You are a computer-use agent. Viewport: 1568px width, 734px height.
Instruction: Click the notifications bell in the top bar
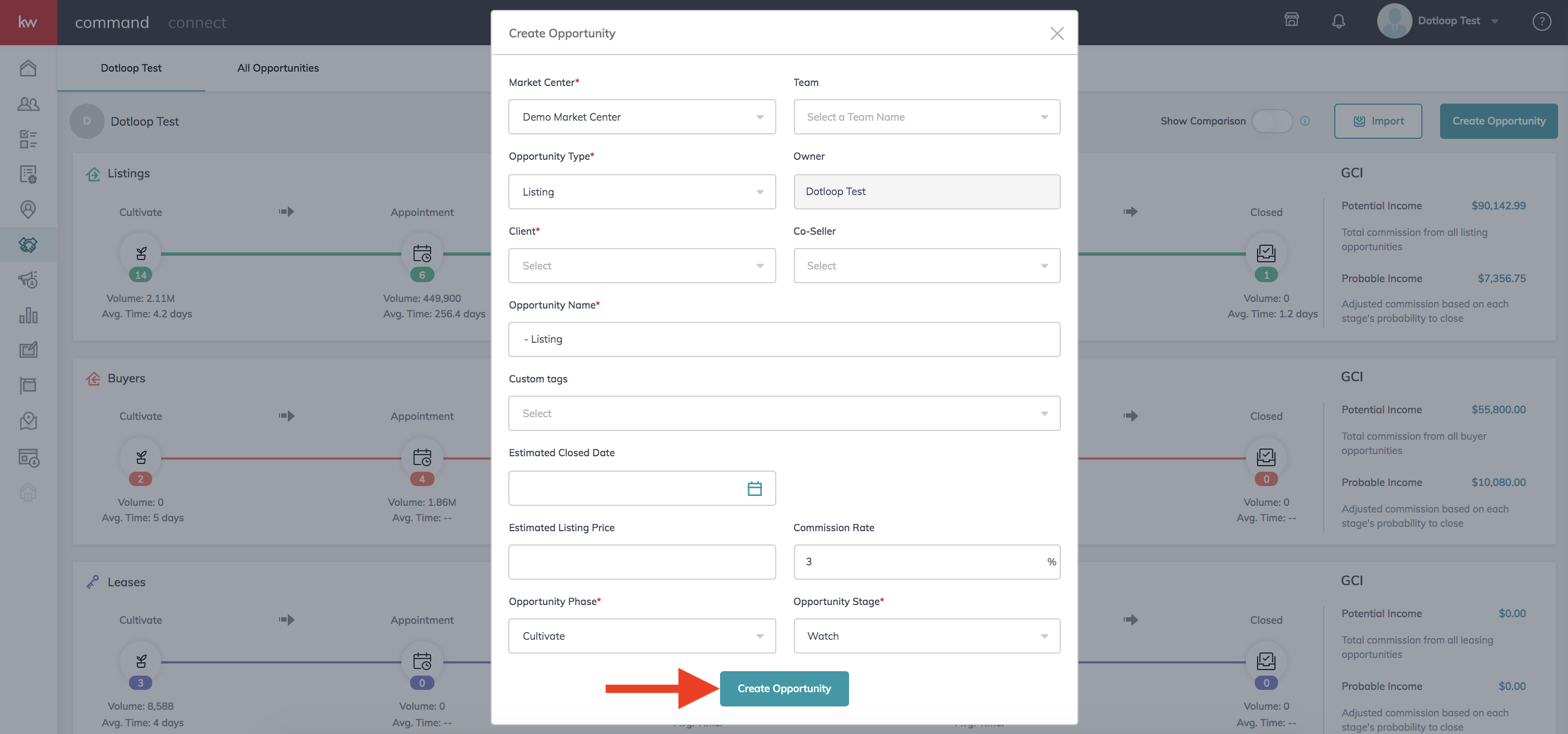[1339, 20]
